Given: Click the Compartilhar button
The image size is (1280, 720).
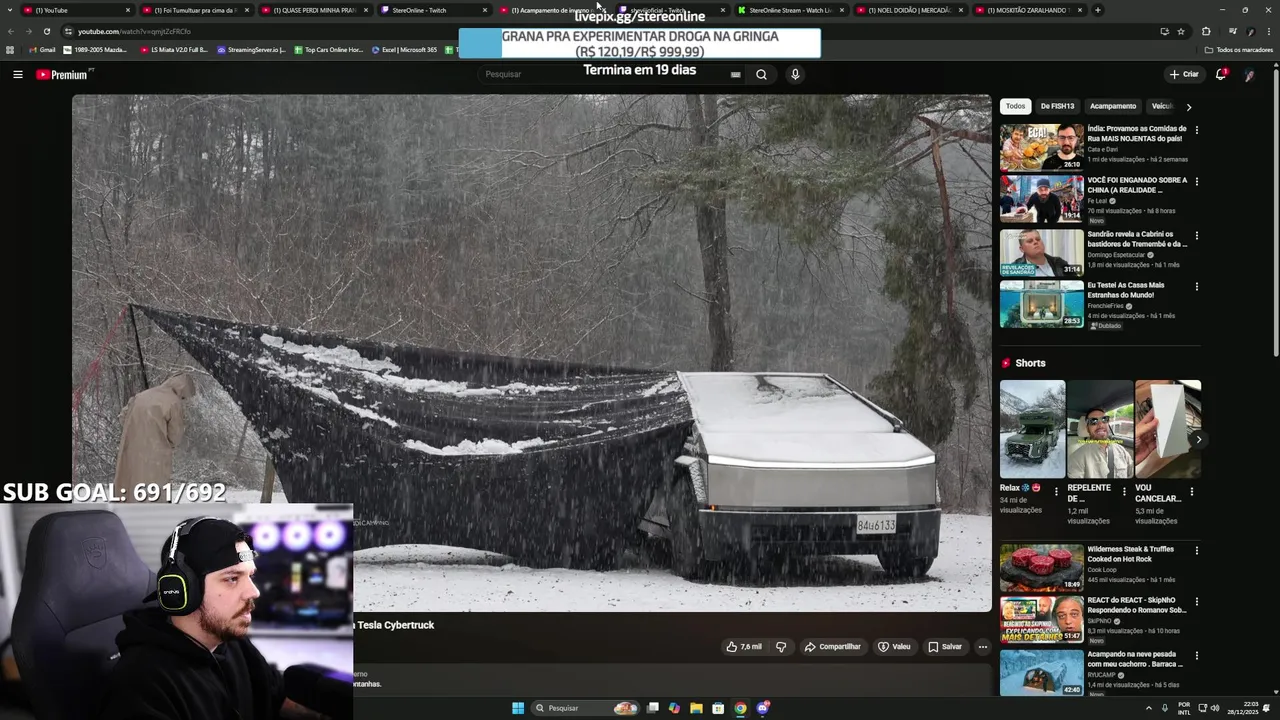Looking at the screenshot, I should tap(832, 647).
